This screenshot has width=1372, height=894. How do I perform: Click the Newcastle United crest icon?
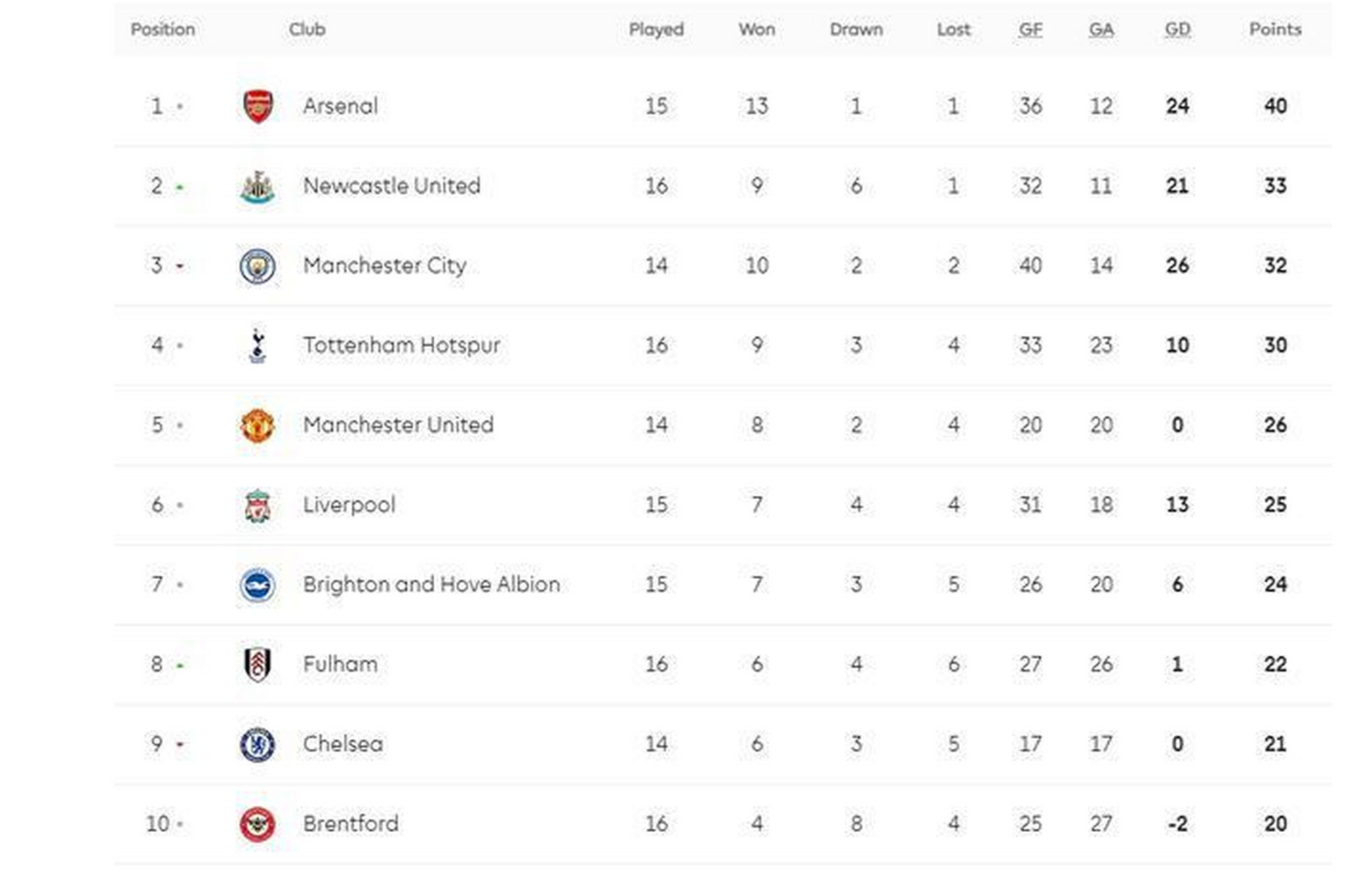tap(257, 186)
